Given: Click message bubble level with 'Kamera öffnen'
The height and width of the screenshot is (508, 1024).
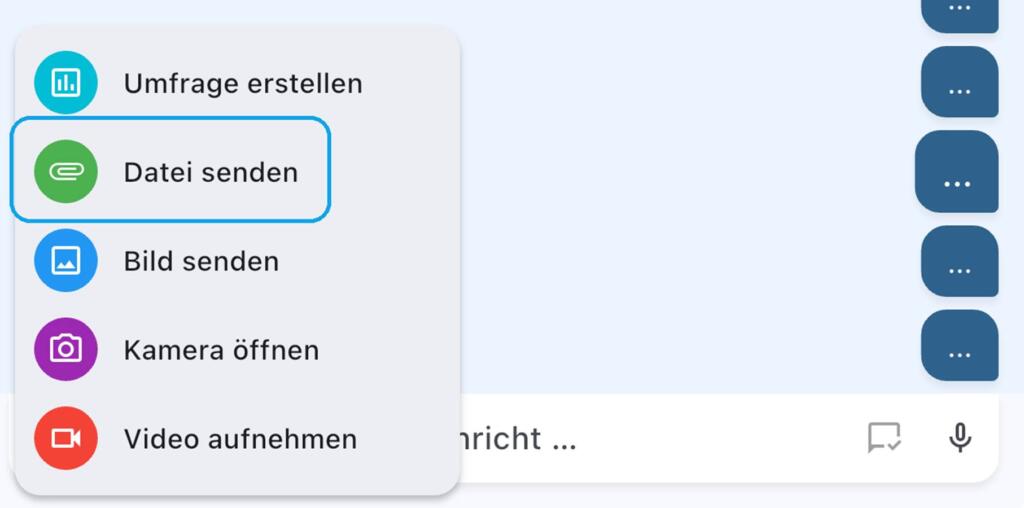Looking at the screenshot, I should [959, 345].
